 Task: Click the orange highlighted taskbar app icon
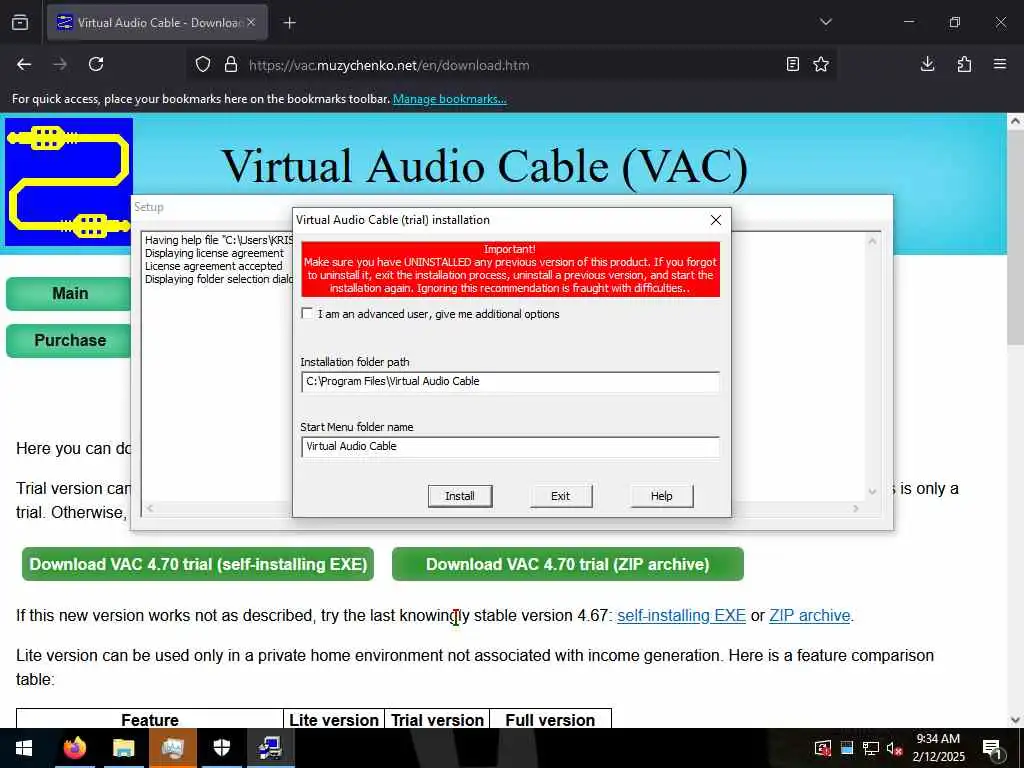(x=172, y=748)
